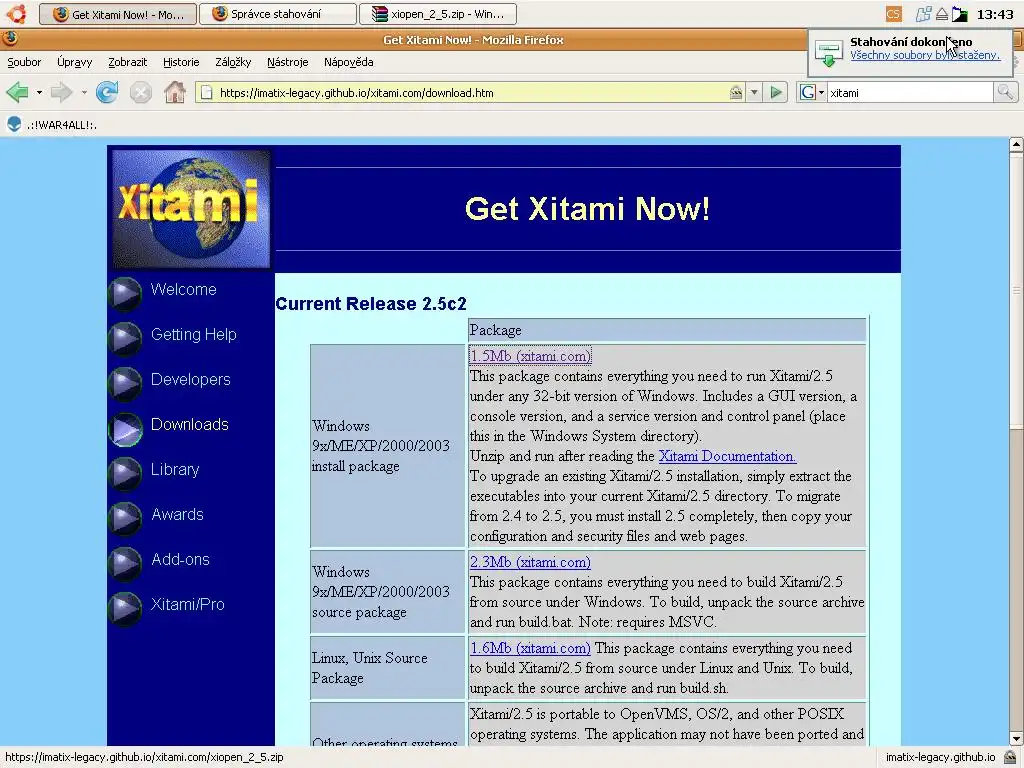
Task: Open the Back history dropdown arrow
Action: coord(39,93)
